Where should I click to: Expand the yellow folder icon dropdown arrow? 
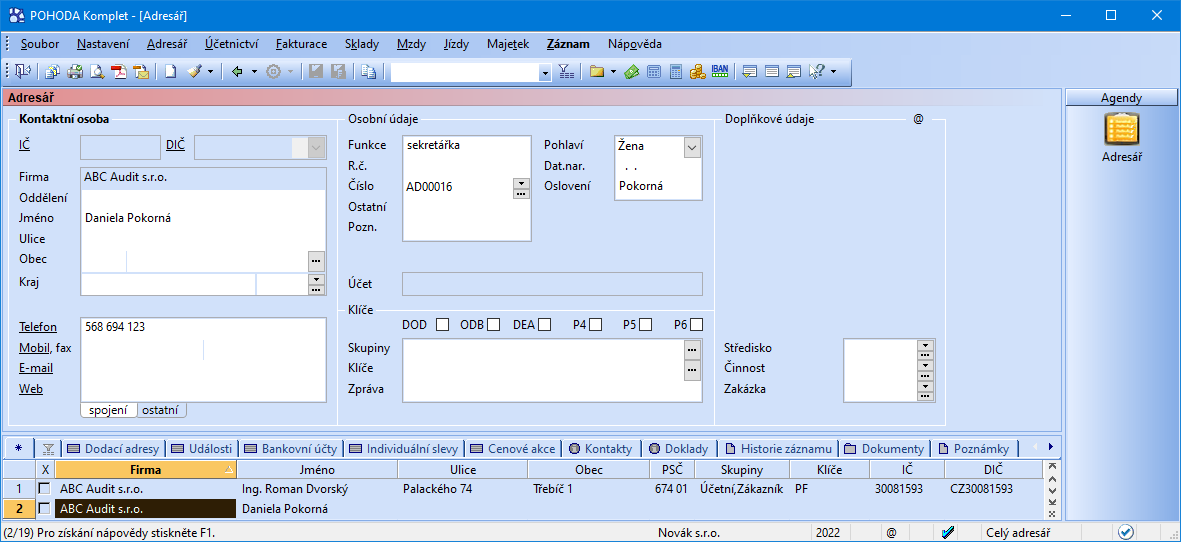coord(614,72)
